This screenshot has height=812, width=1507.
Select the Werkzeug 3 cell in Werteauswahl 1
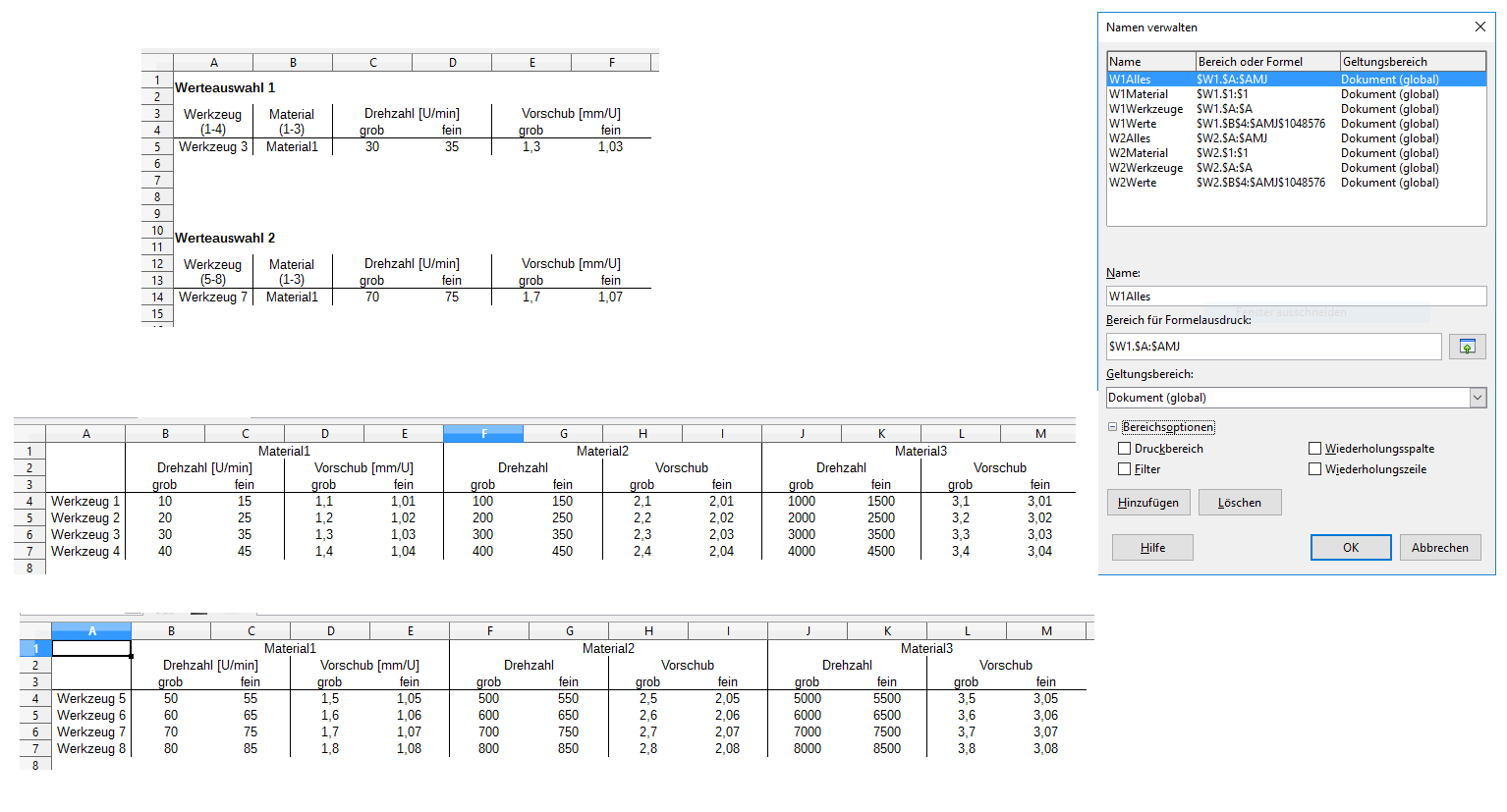[213, 146]
